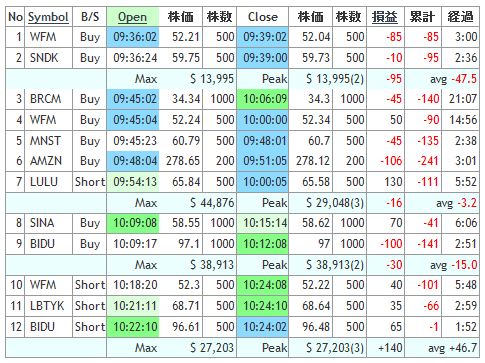Select the 累計 column header
The width and height of the screenshot is (485, 363).
coord(423,17)
